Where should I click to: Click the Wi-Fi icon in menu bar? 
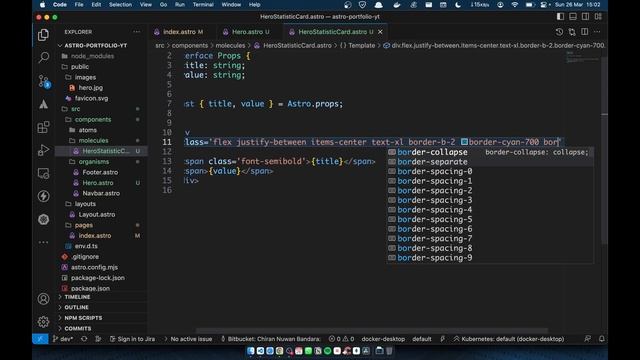(515, 5)
